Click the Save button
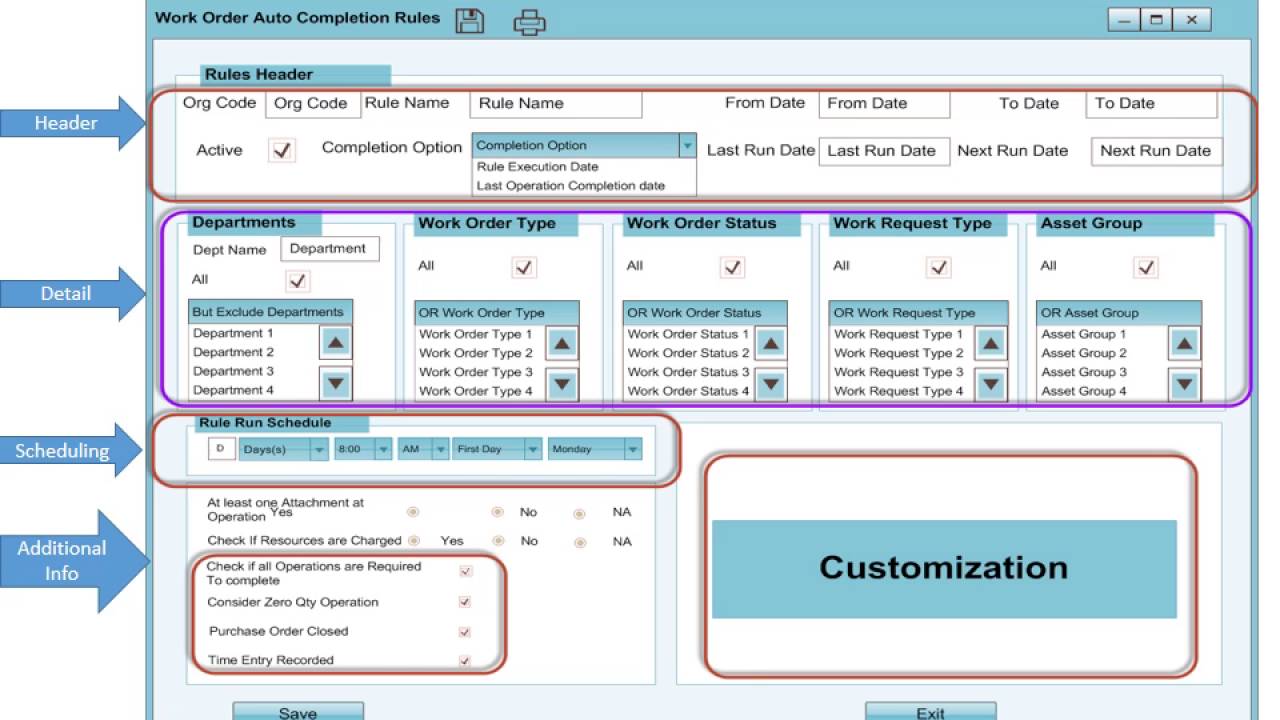Image resolution: width=1280 pixels, height=720 pixels. [x=298, y=711]
